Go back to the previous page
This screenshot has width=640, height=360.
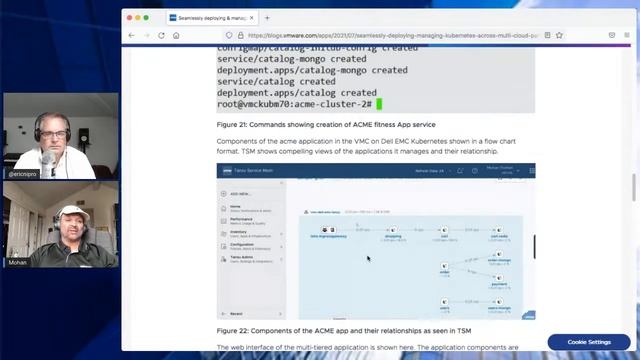(x=131, y=36)
